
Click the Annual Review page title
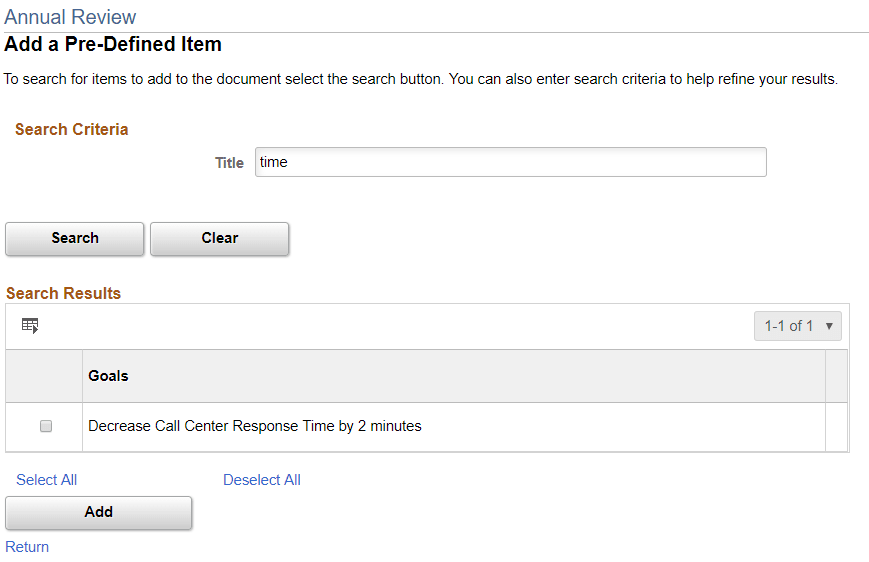(70, 17)
